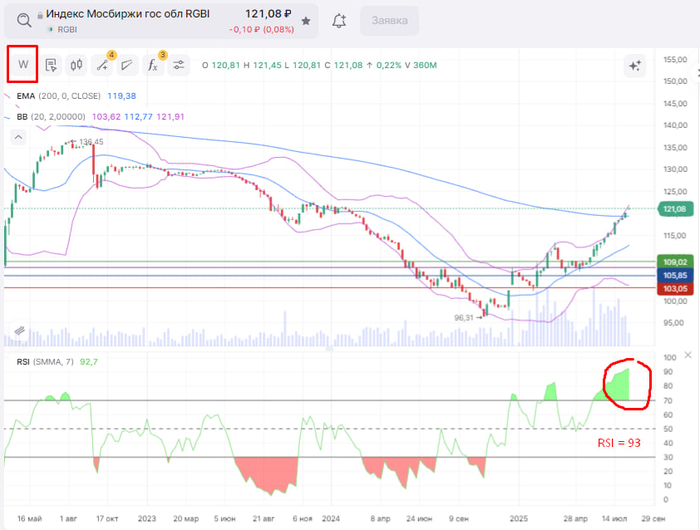Add RGBI index to favorites star
This screenshot has width=700, height=530.
305,21
